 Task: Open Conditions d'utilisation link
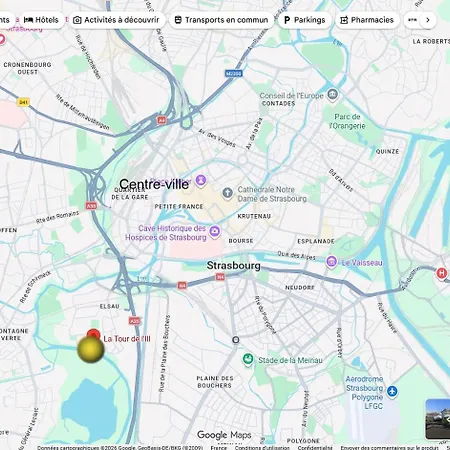(x=262, y=447)
